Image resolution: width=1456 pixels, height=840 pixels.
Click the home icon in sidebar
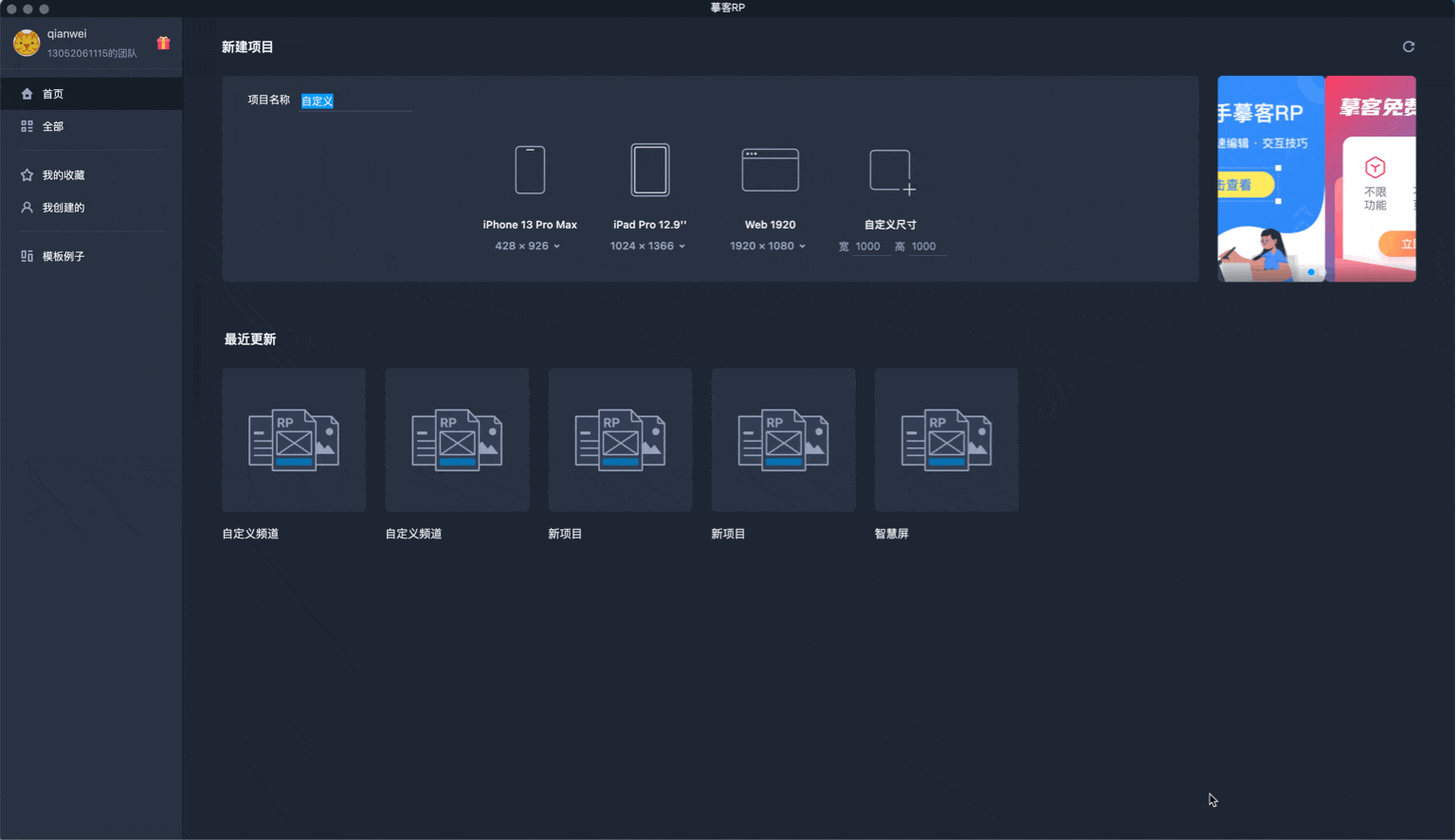pos(27,94)
